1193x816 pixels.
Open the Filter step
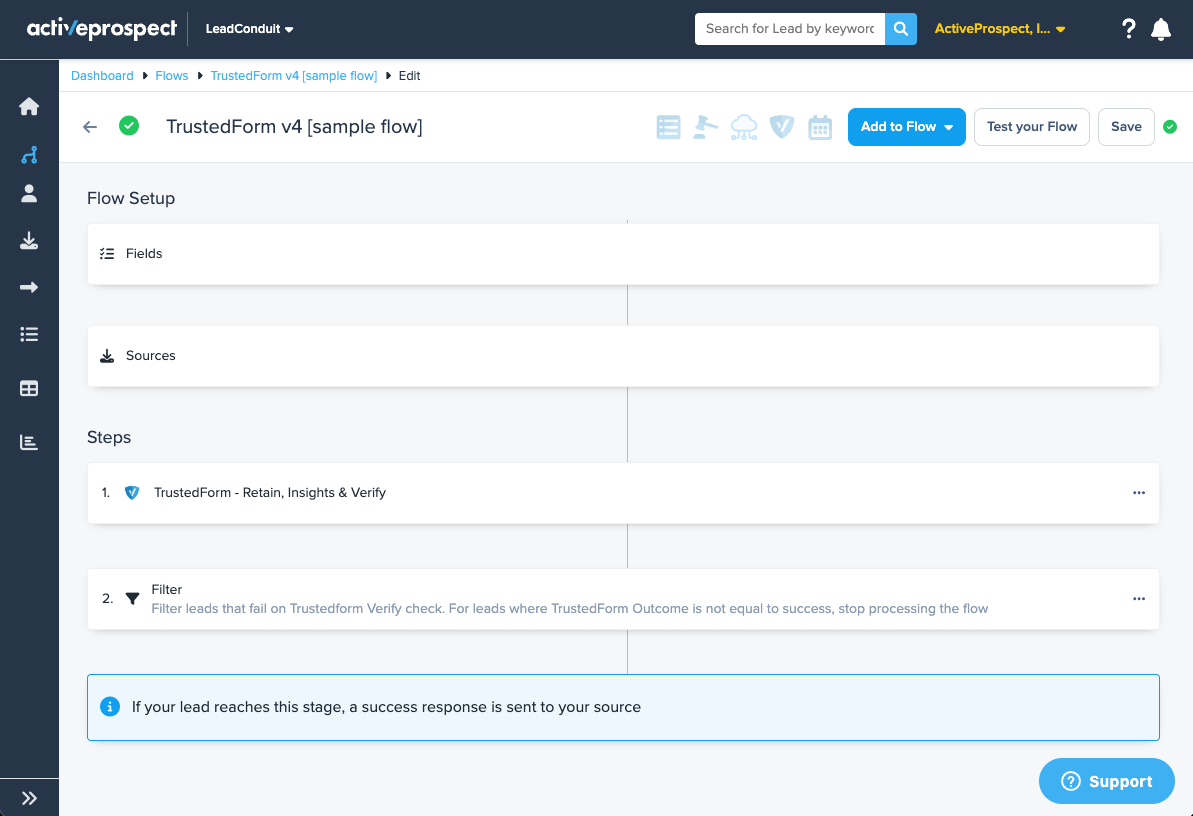pos(623,599)
